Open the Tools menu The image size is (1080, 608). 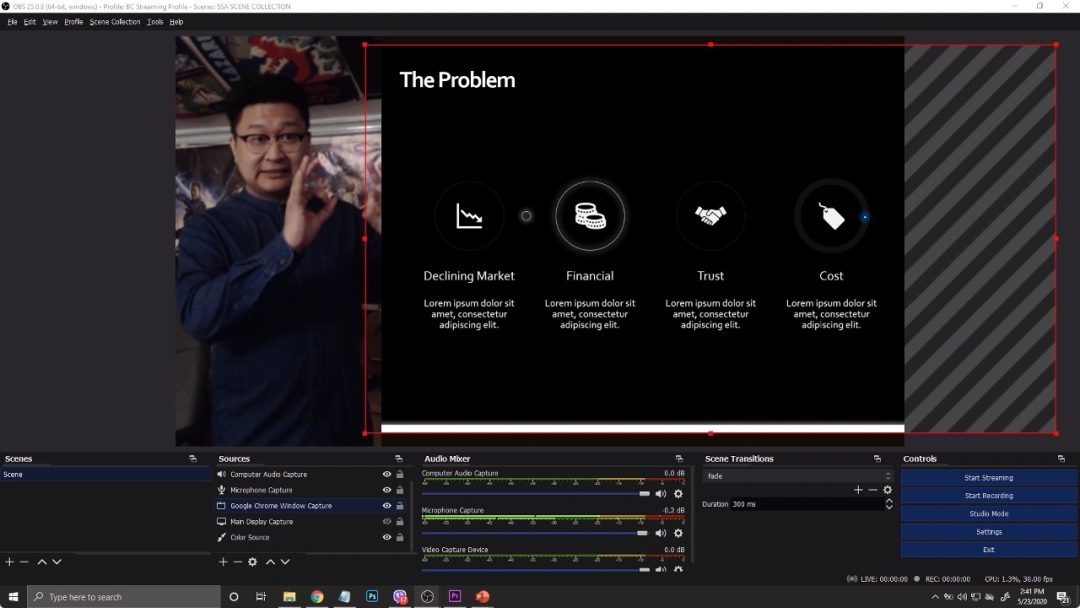[x=155, y=22]
